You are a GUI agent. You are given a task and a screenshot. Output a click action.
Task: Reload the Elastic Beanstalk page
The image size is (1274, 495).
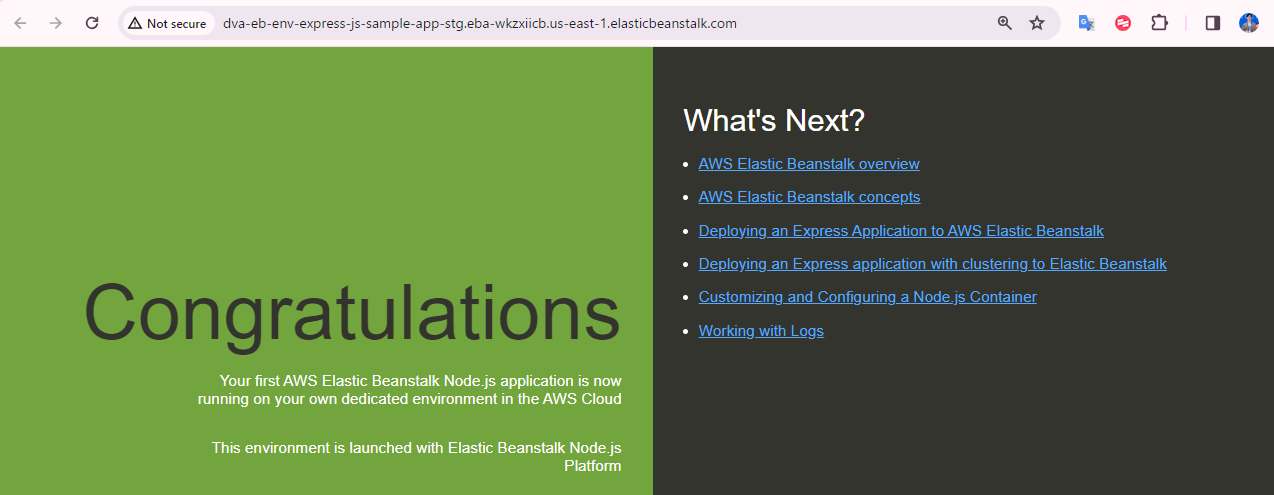tap(92, 23)
